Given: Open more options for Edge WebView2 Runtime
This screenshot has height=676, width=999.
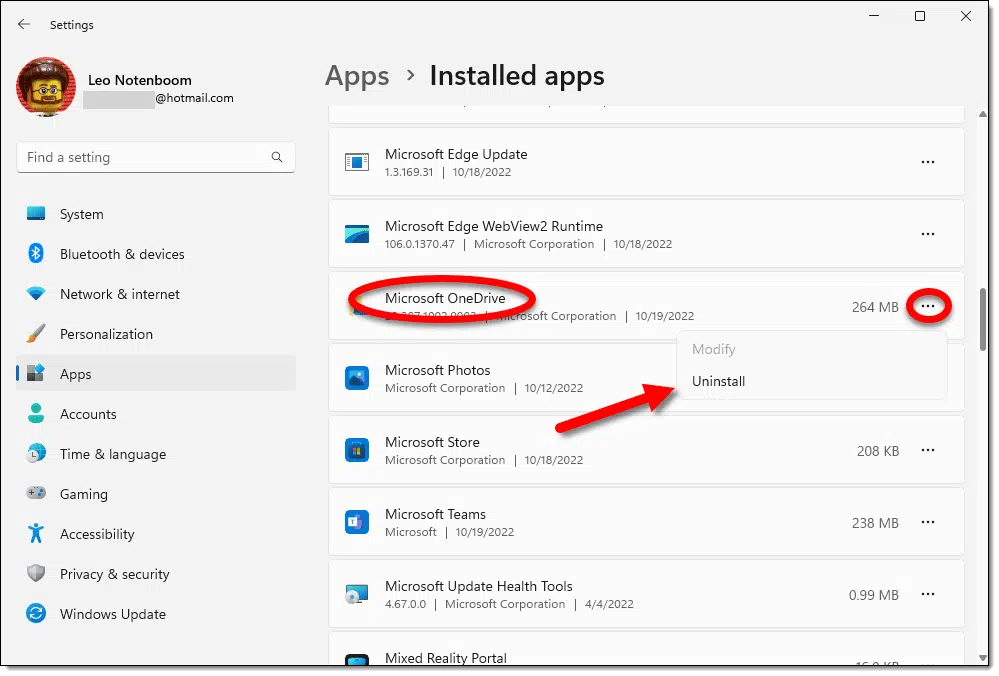Looking at the screenshot, I should click(x=929, y=234).
